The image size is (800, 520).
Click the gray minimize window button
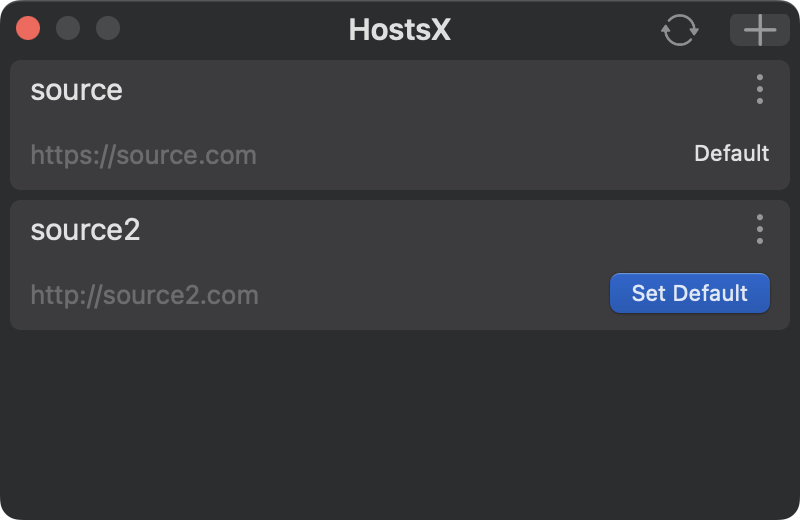(68, 28)
